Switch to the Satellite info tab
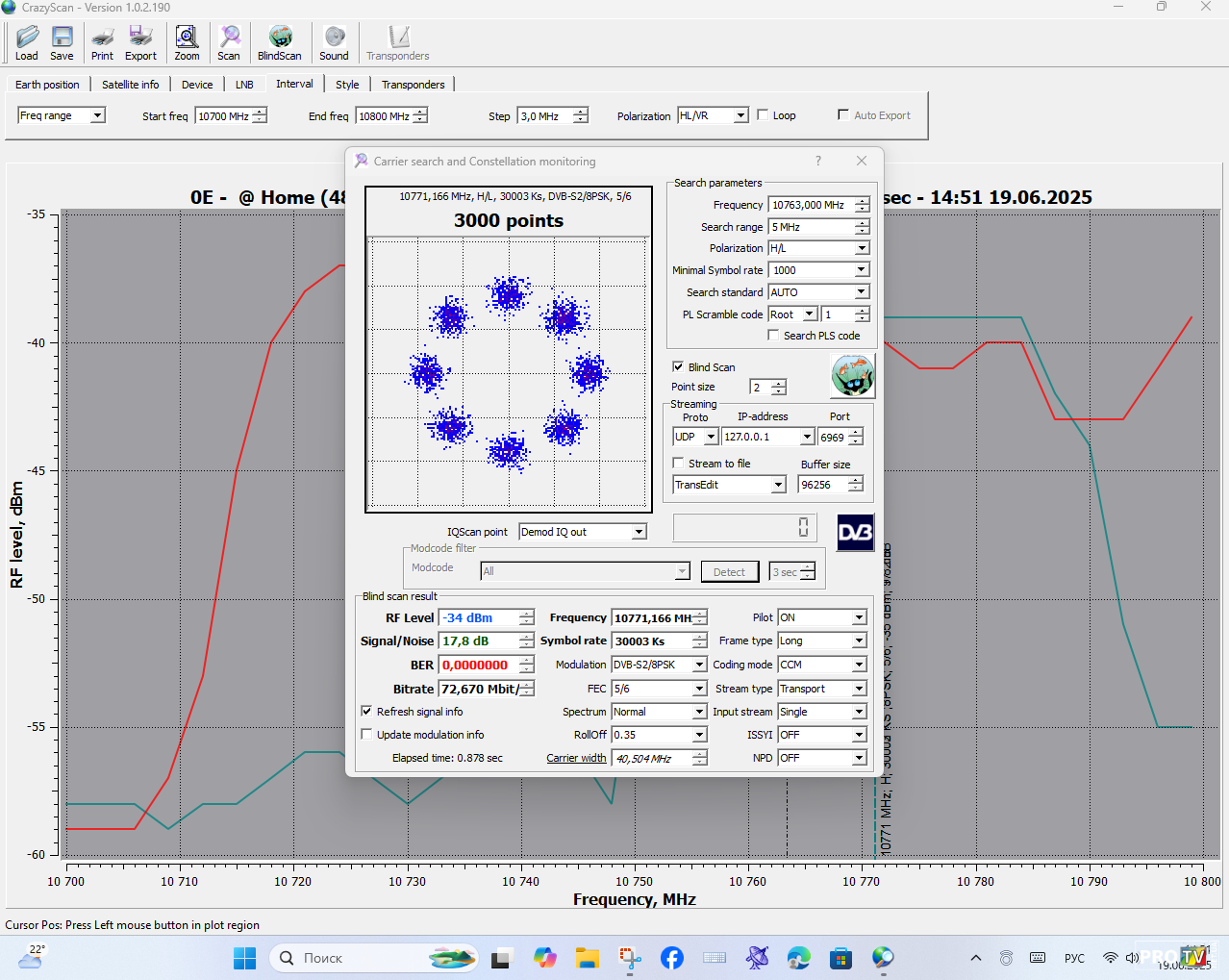This screenshot has height=980, width=1229. coord(131,85)
